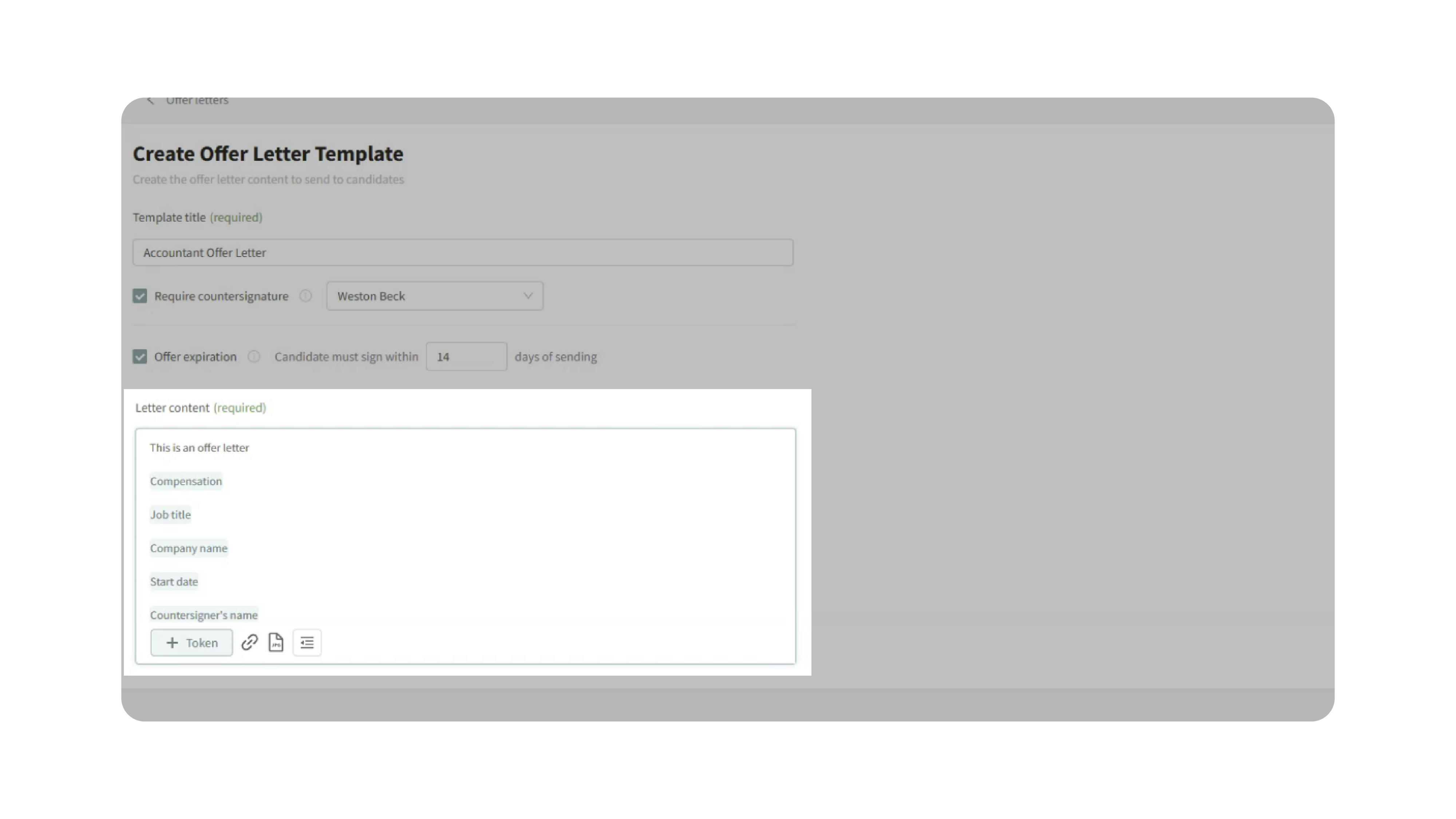Select the Company name token
Viewport: 1456px width, 819px height.
click(x=189, y=548)
